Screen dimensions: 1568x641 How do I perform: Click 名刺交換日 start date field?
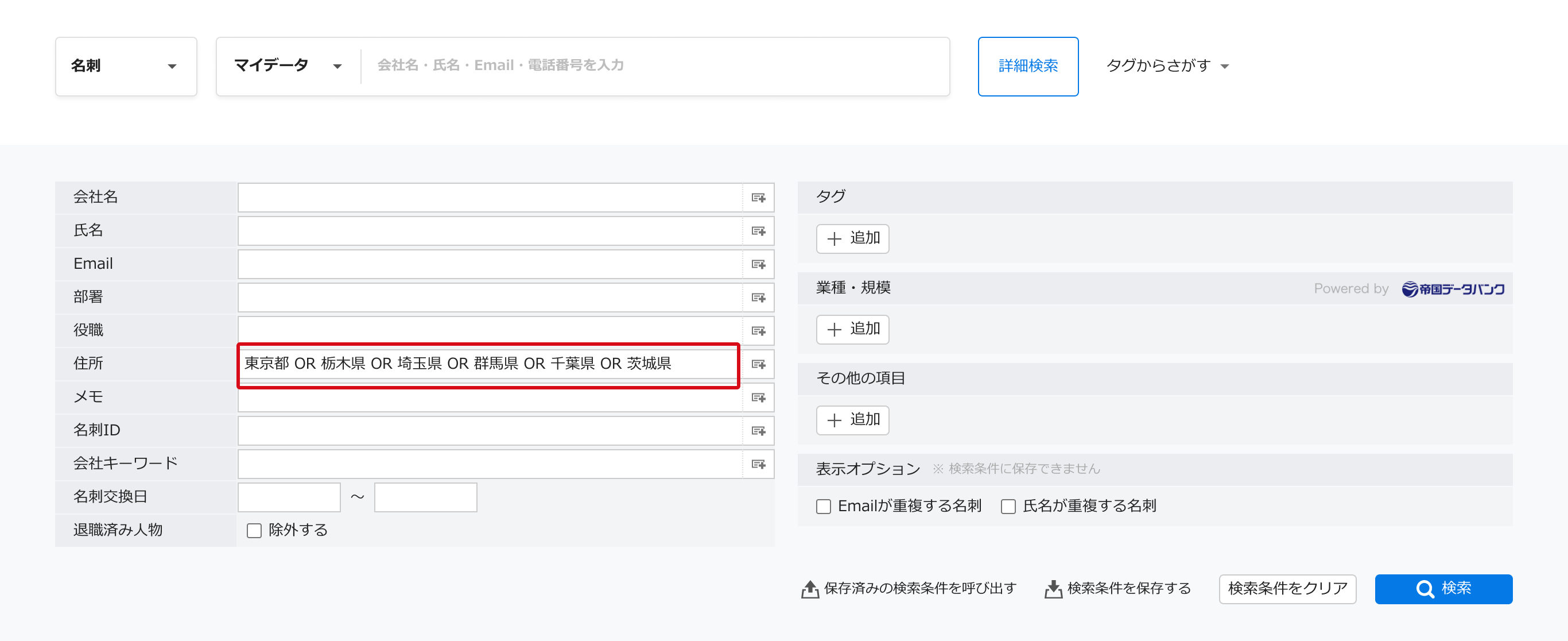click(289, 497)
